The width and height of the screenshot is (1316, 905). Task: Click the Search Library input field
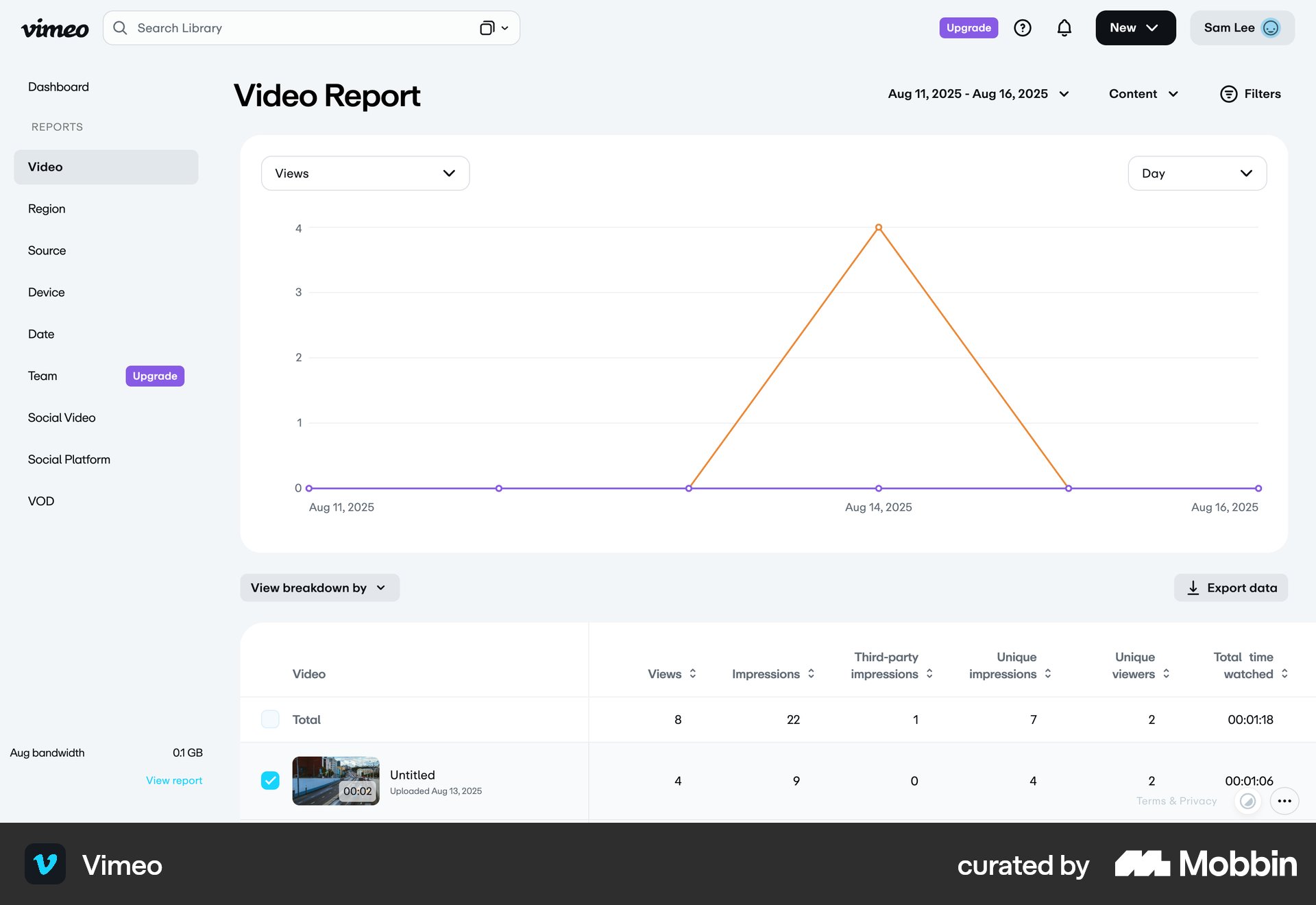click(x=311, y=28)
